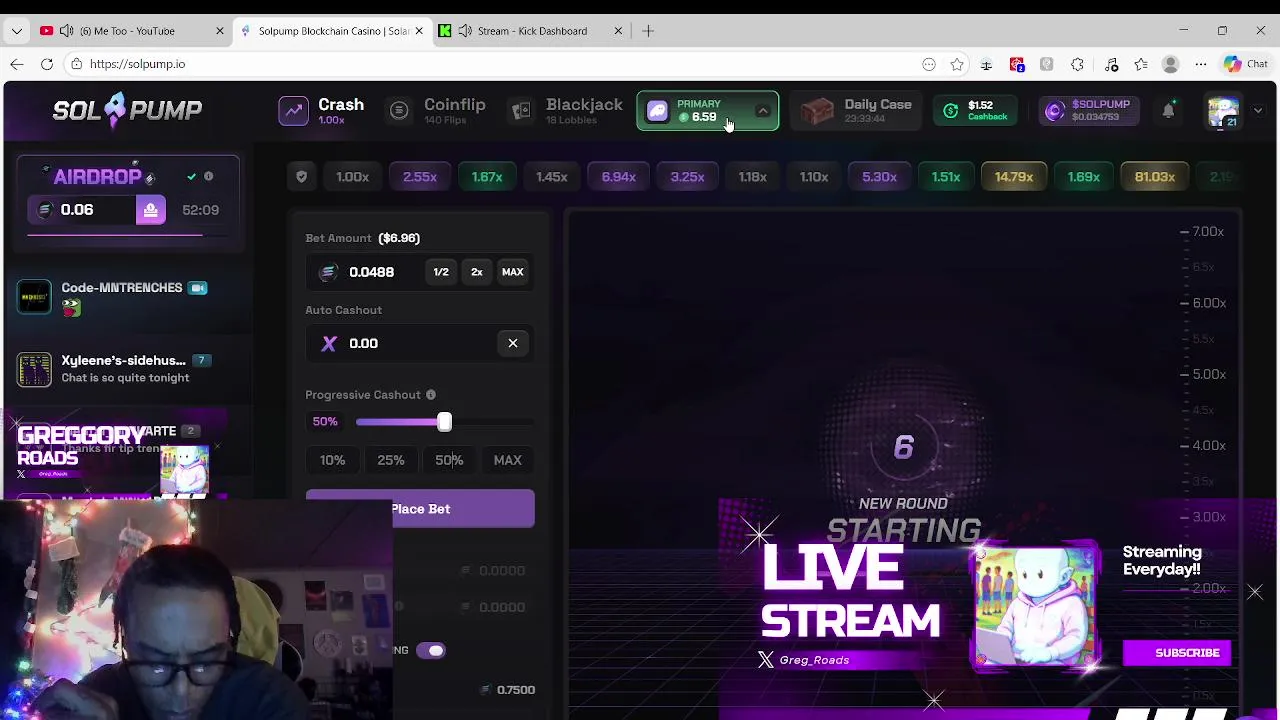Select the 6.94x past round result
The height and width of the screenshot is (720, 1280).
tap(618, 177)
